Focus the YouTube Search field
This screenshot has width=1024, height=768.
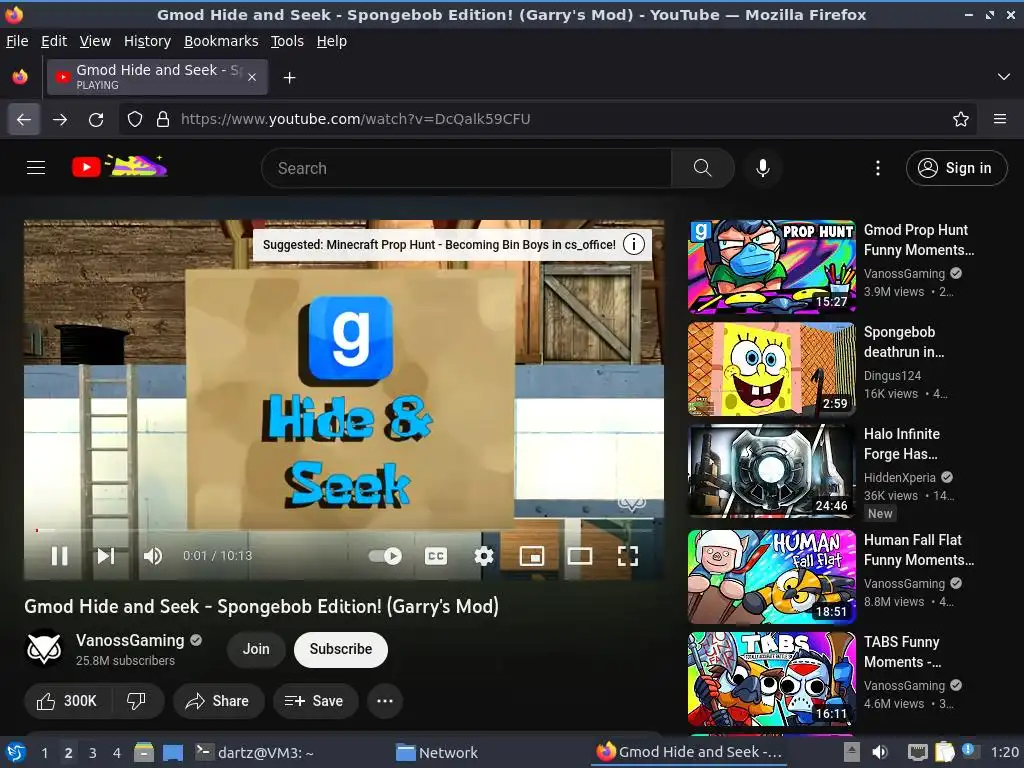pyautogui.click(x=466, y=168)
